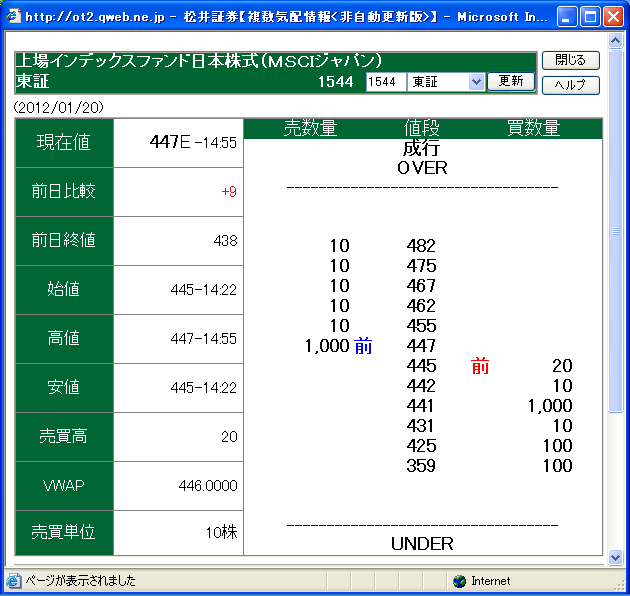Open help with the ヘルプ button
Screen dimensions: 630x596
coord(570,85)
